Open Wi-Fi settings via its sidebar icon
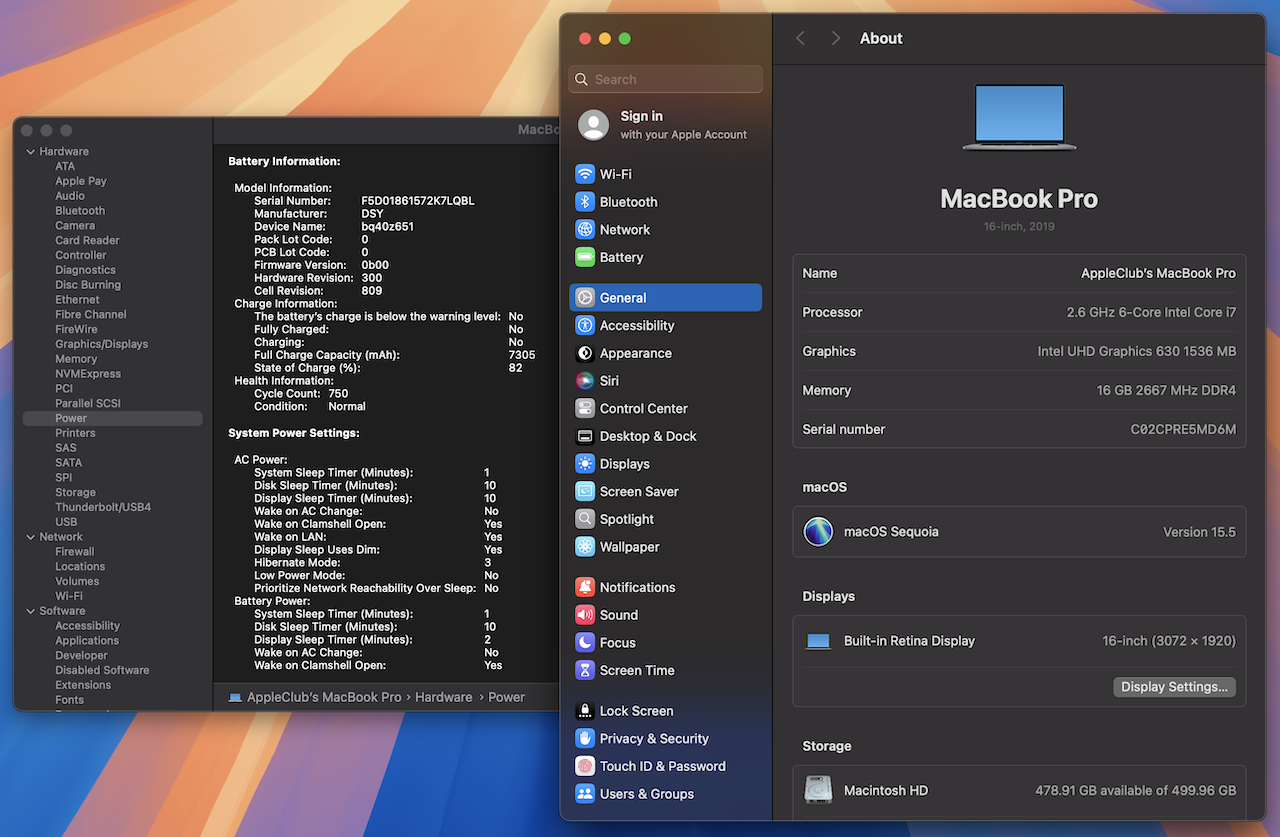Viewport: 1280px width, 837px height. 585,174
